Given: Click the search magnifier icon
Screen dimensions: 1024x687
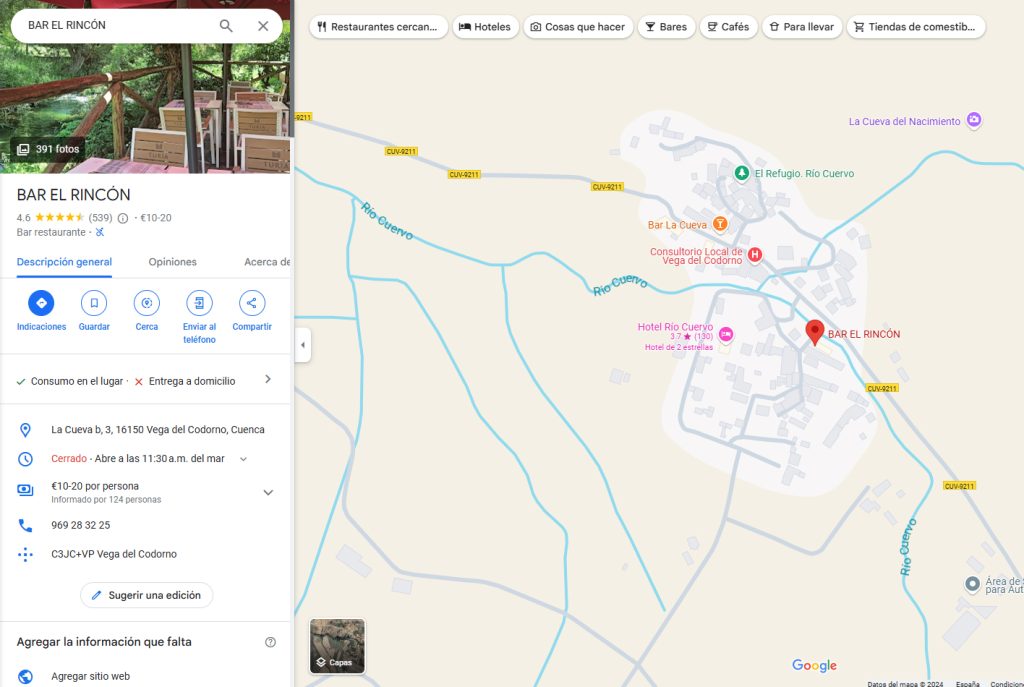Looking at the screenshot, I should [226, 26].
